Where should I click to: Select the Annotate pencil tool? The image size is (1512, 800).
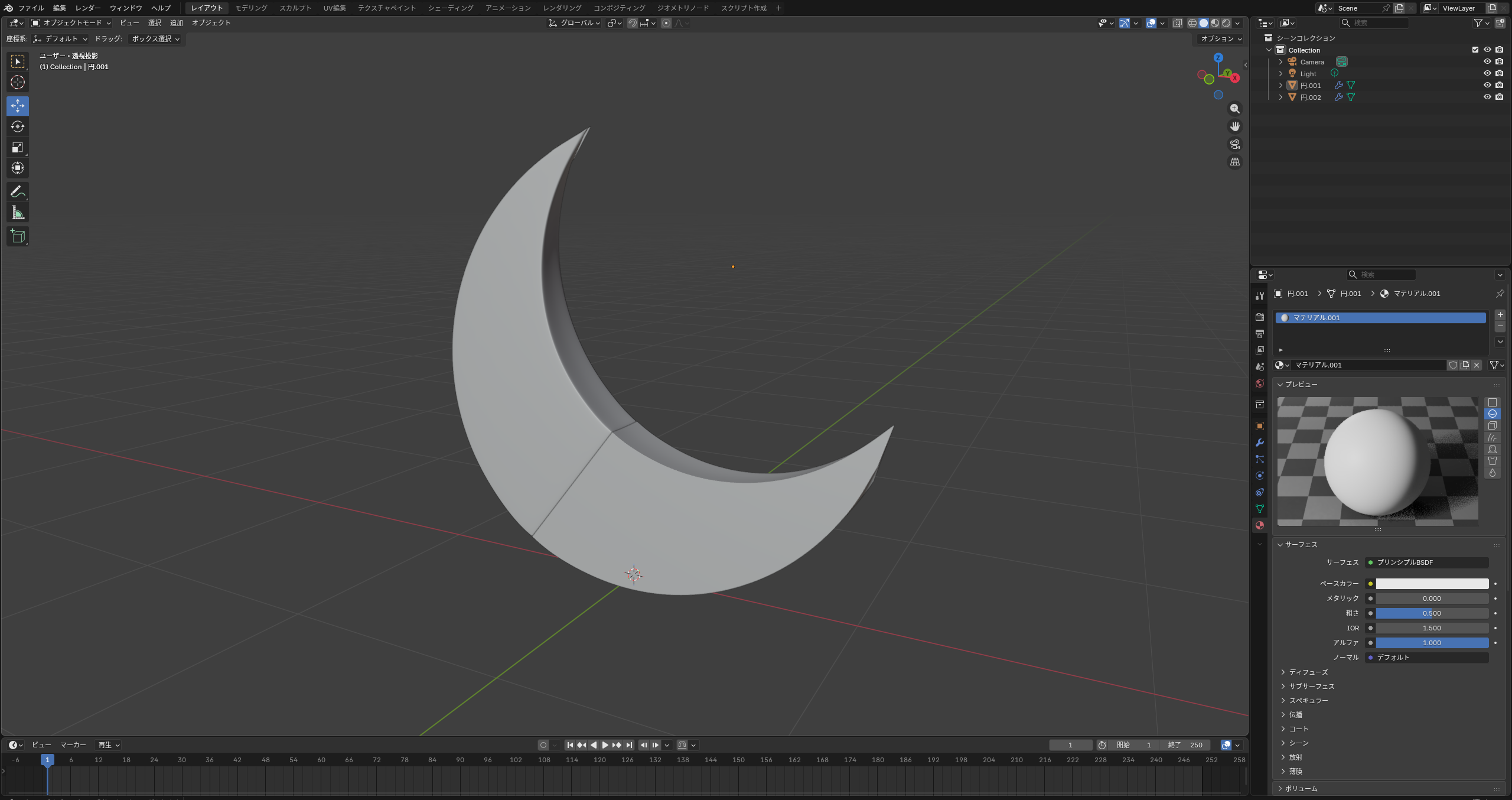tap(18, 192)
